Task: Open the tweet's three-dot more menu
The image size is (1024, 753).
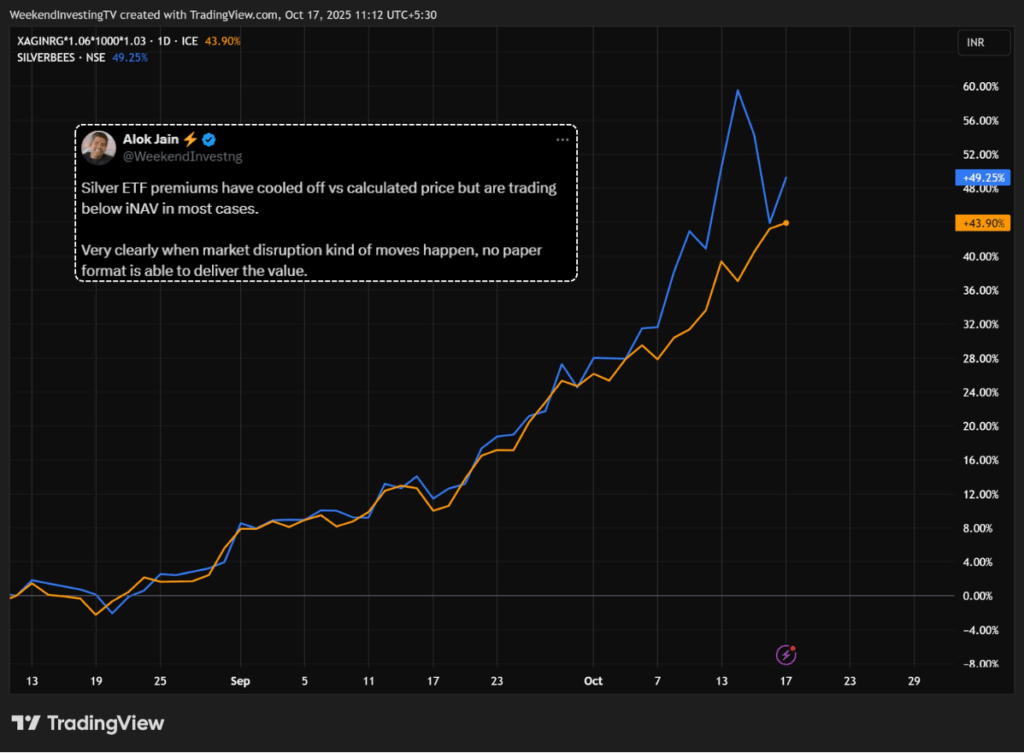Action: [562, 140]
